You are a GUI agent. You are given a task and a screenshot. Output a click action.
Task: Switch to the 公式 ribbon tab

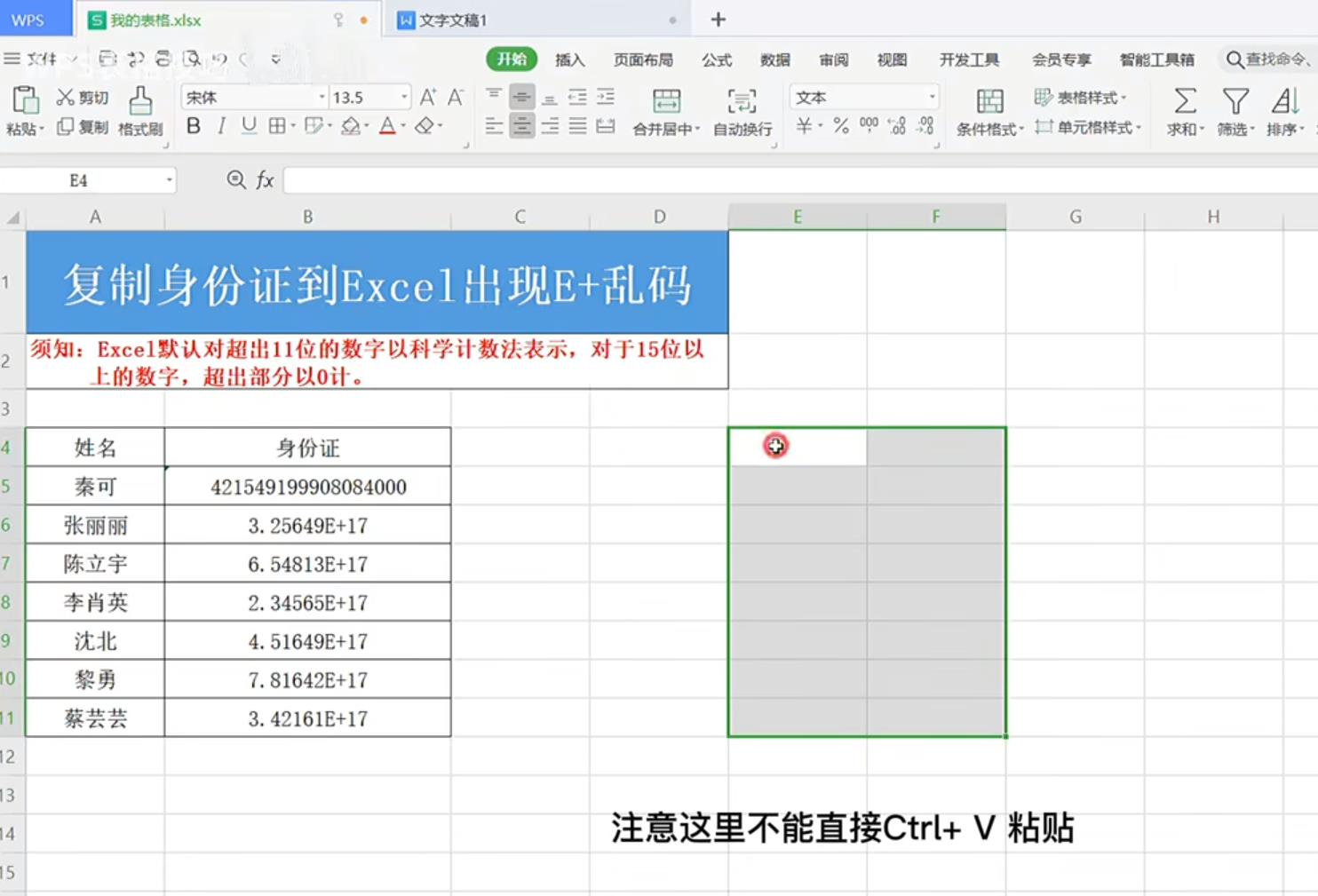pyautogui.click(x=717, y=59)
